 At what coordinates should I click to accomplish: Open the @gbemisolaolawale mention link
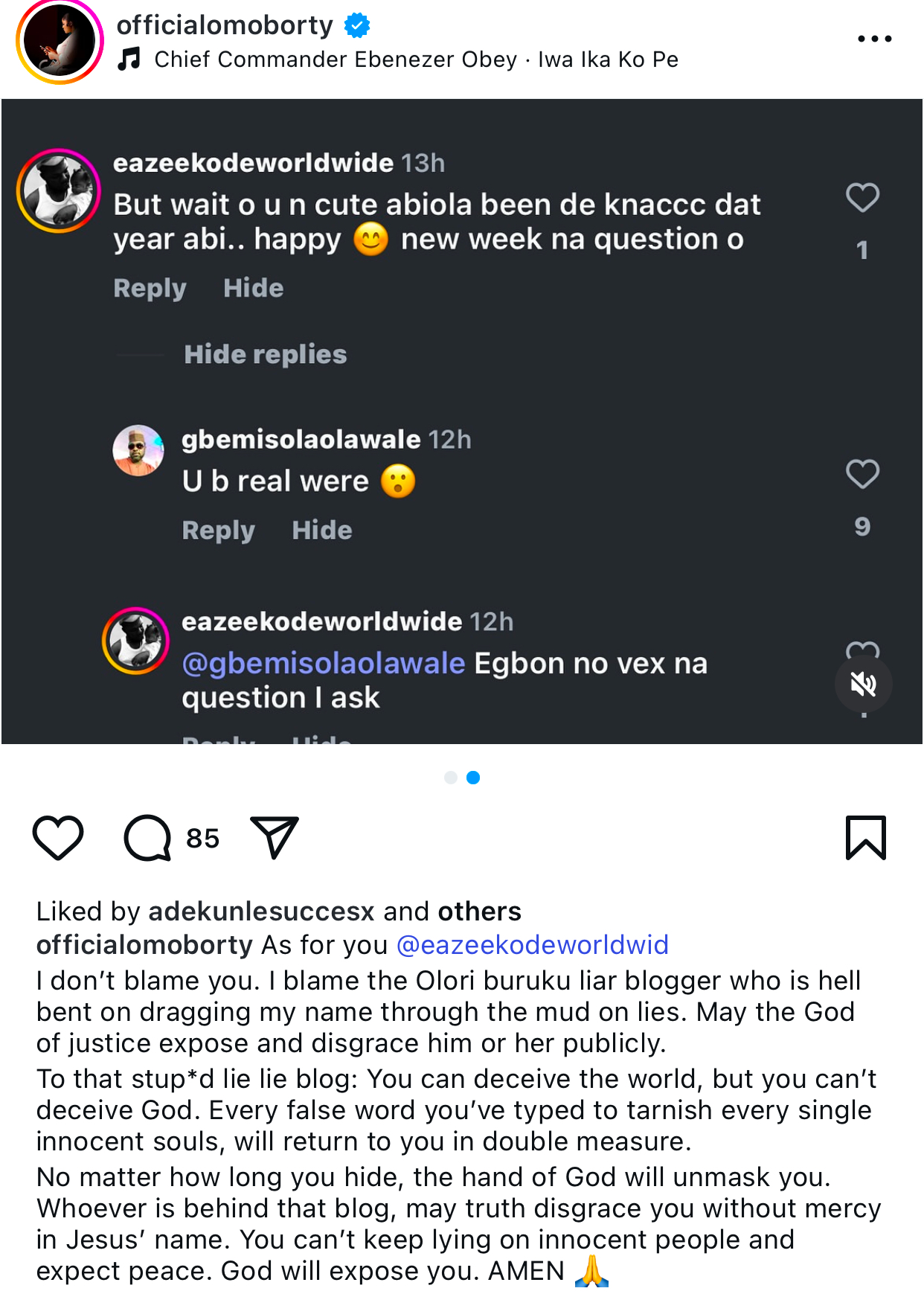[324, 663]
